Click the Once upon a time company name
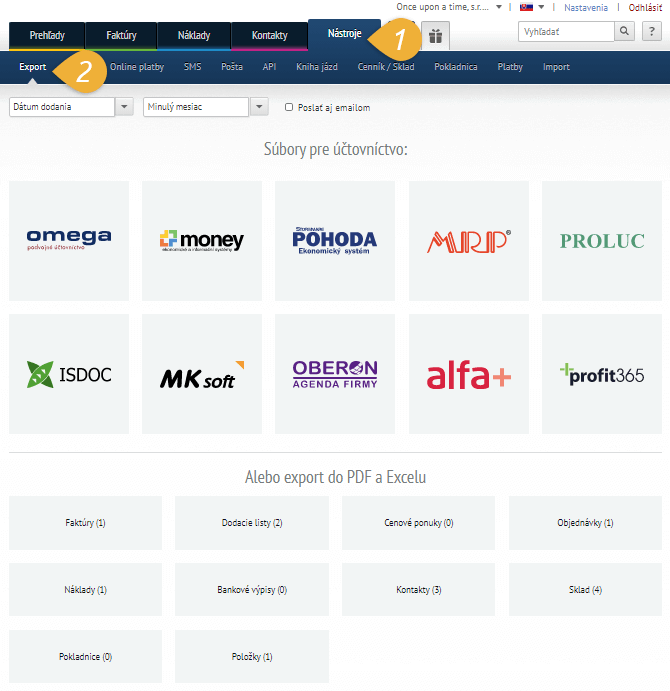The image size is (670, 691). pos(443,7)
